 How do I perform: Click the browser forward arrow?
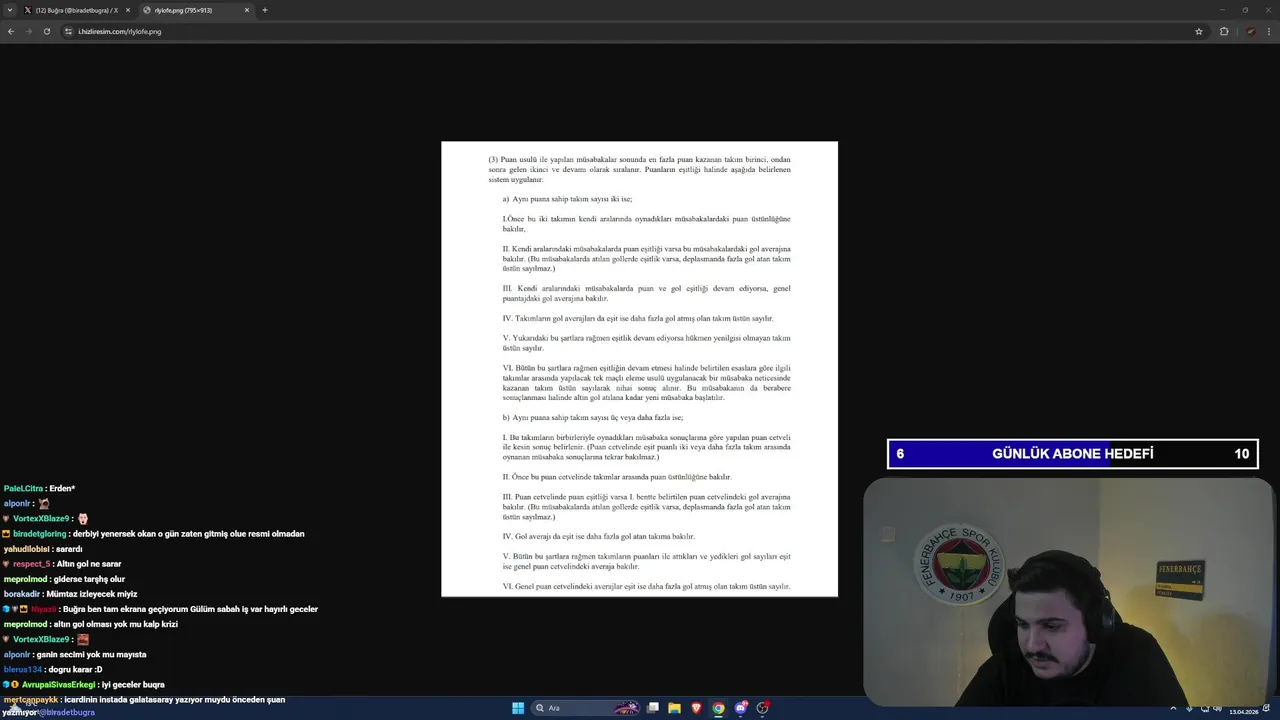[x=28, y=31]
